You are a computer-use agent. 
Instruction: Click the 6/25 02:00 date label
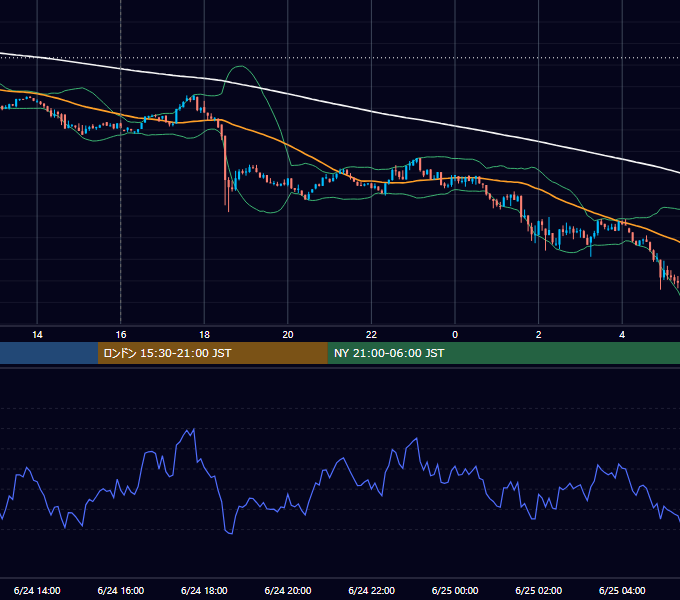coord(539,590)
